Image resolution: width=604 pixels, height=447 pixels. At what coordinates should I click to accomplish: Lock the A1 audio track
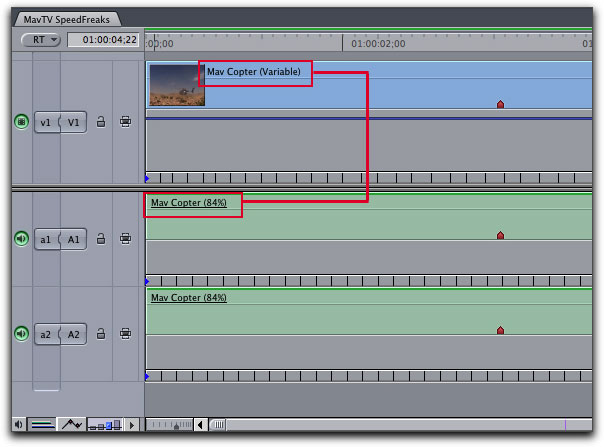(x=100, y=238)
